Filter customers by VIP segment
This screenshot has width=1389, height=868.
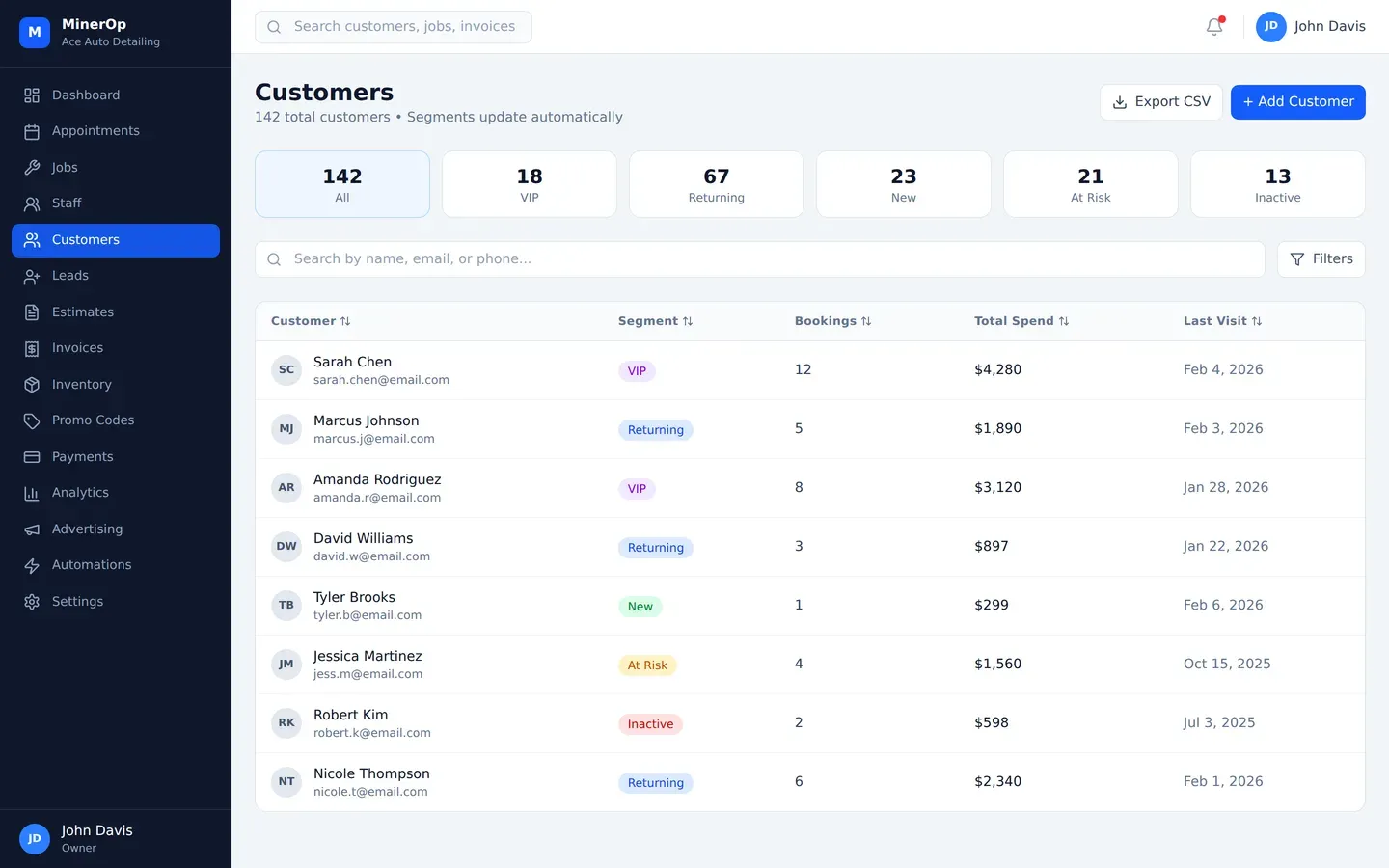pos(529,184)
